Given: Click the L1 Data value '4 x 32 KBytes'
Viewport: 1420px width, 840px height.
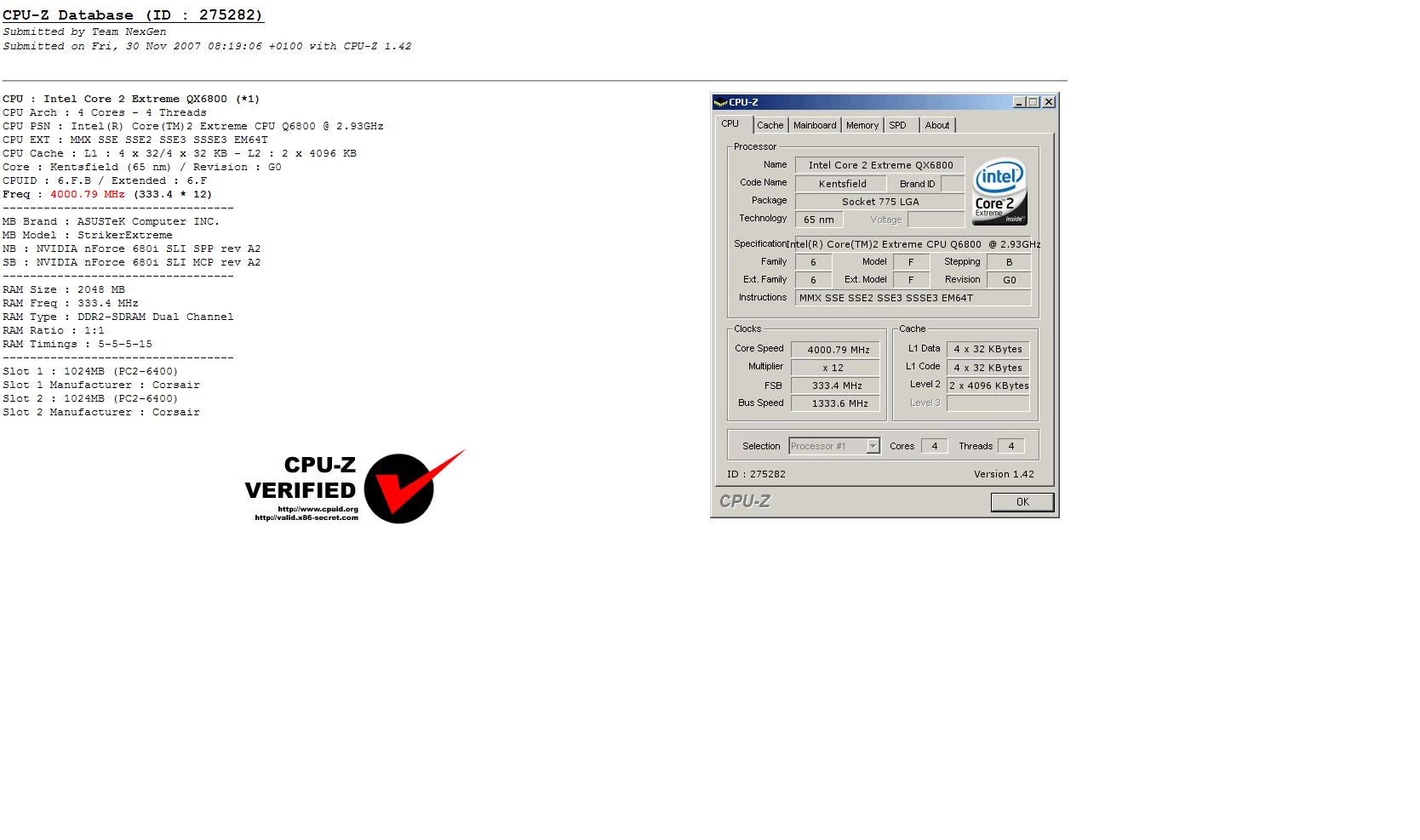Looking at the screenshot, I should [x=988, y=349].
